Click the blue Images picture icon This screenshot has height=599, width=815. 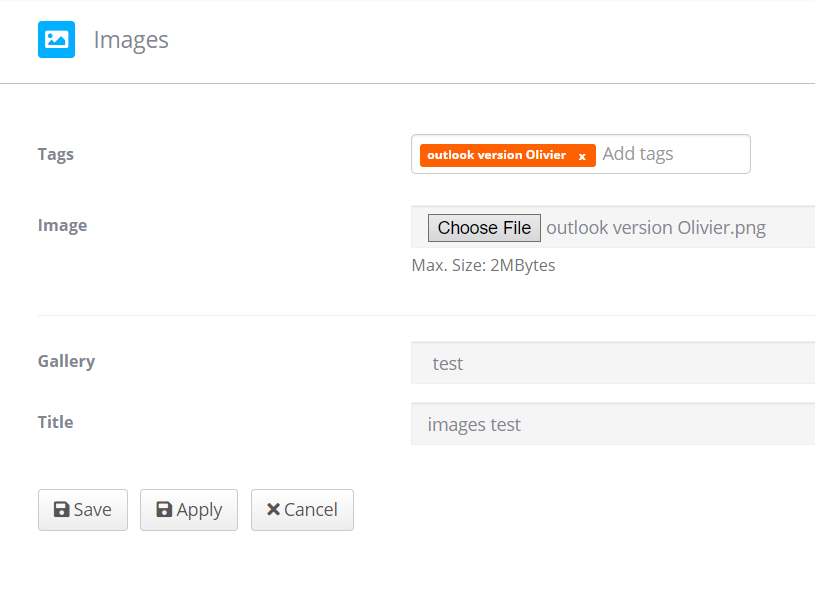click(56, 39)
